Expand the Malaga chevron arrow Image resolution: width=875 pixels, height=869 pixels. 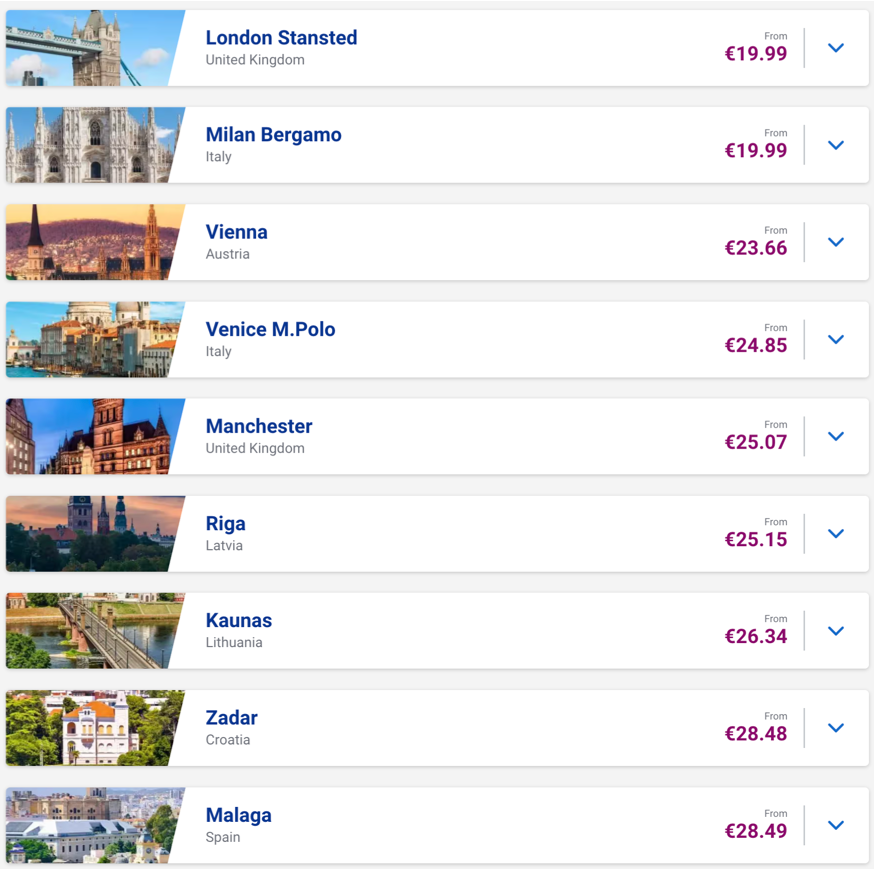pyautogui.click(x=836, y=825)
